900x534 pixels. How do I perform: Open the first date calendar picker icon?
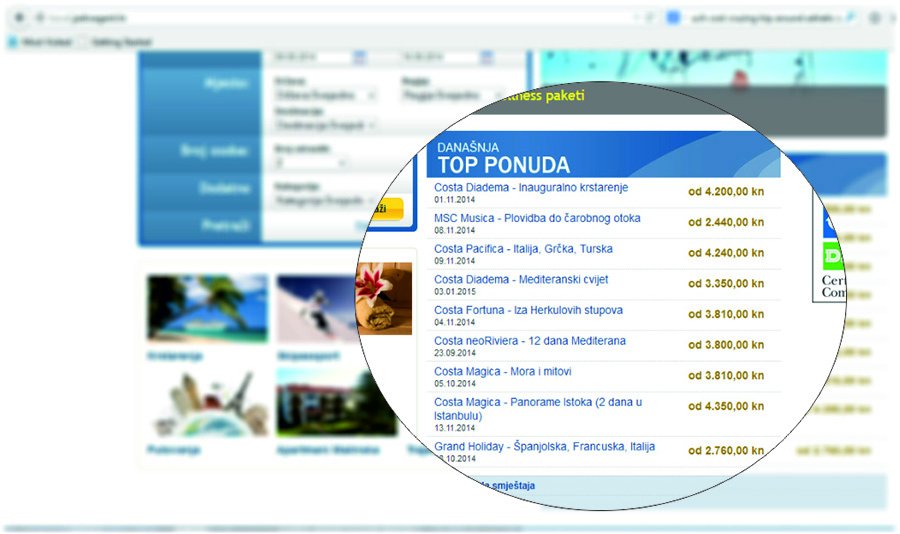pos(360,57)
